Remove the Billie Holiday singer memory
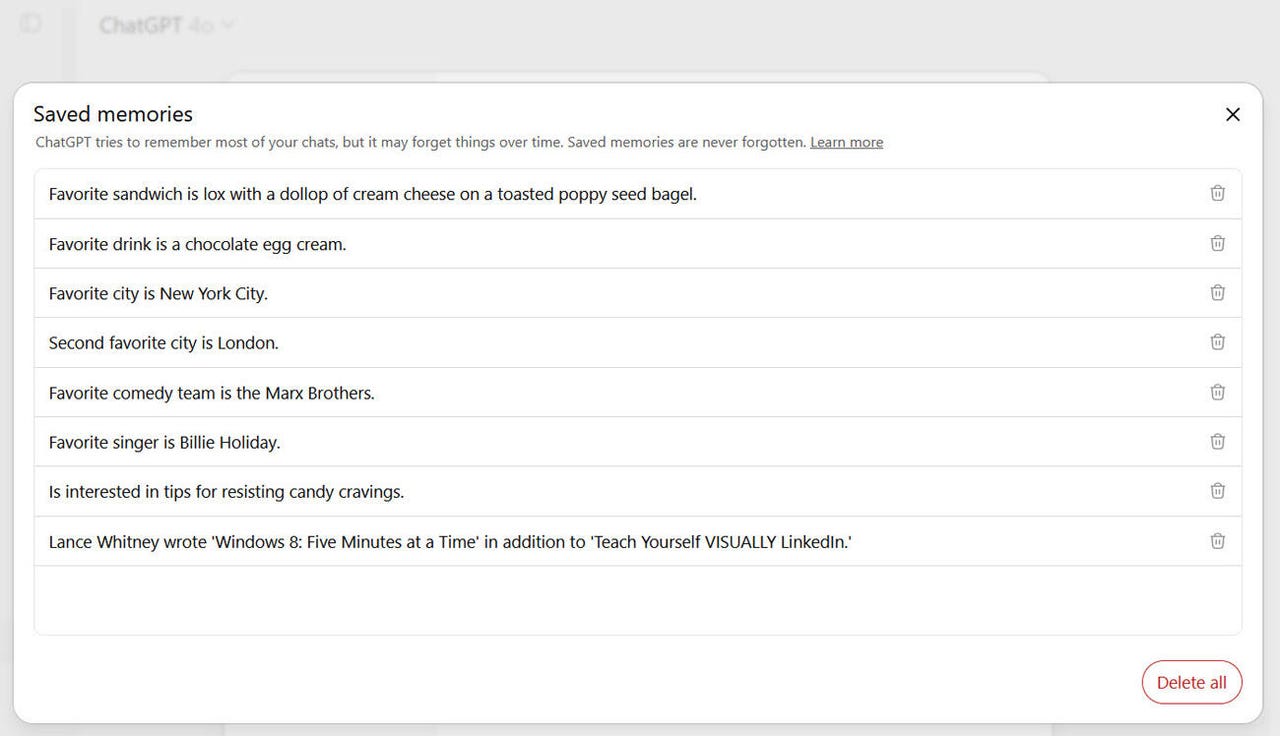 1217,441
